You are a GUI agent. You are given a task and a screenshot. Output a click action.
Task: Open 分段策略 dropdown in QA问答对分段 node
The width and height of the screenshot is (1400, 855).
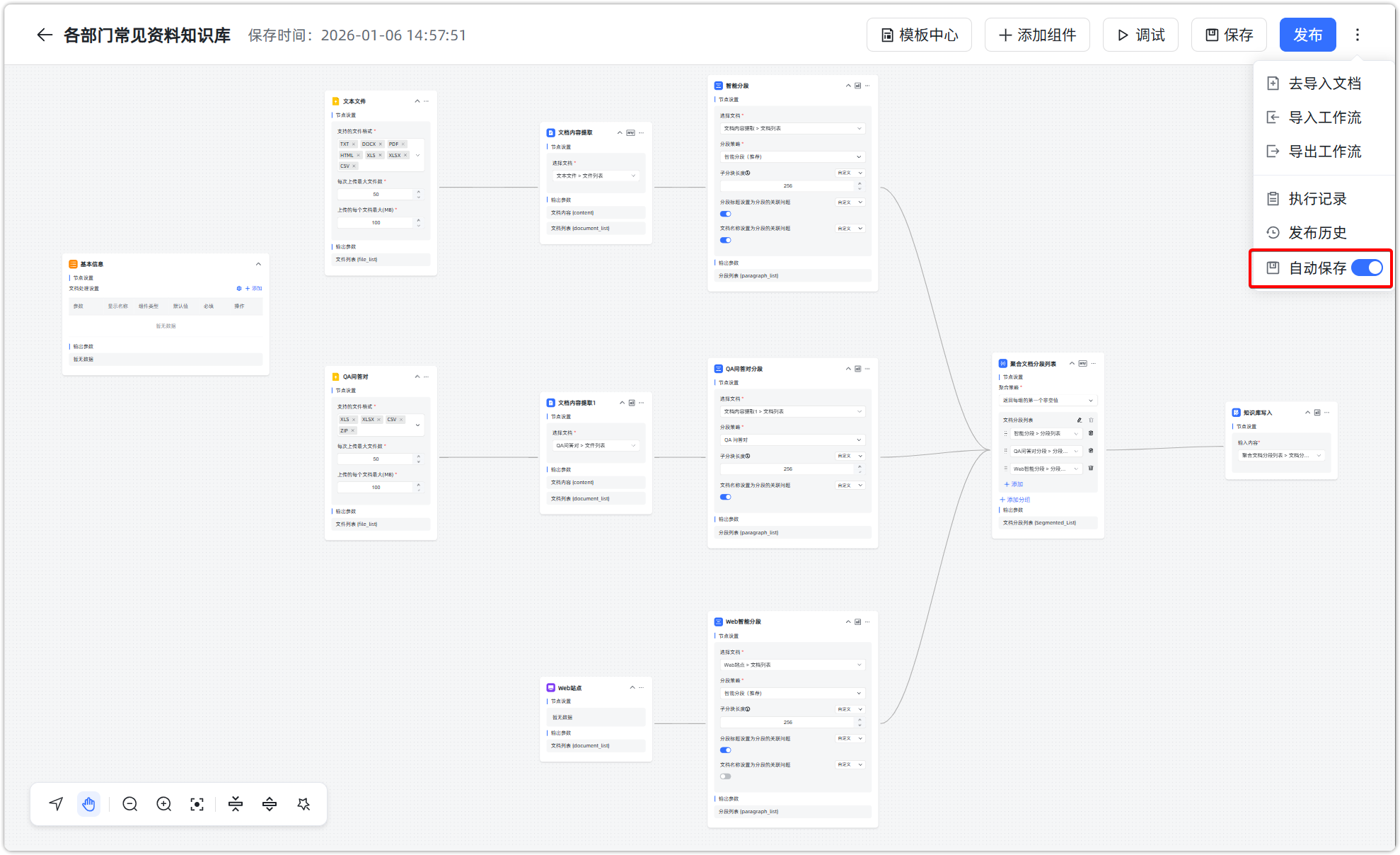pyautogui.click(x=792, y=440)
